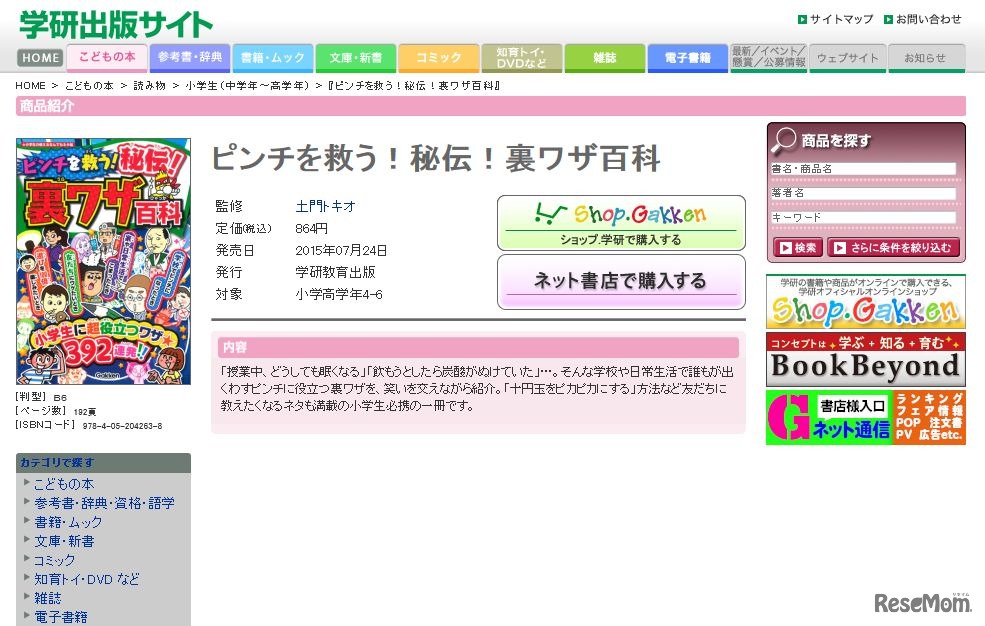Screen dimensions: 985x626
Task: Open the 電子書籍 navigation tab
Action: click(x=687, y=58)
